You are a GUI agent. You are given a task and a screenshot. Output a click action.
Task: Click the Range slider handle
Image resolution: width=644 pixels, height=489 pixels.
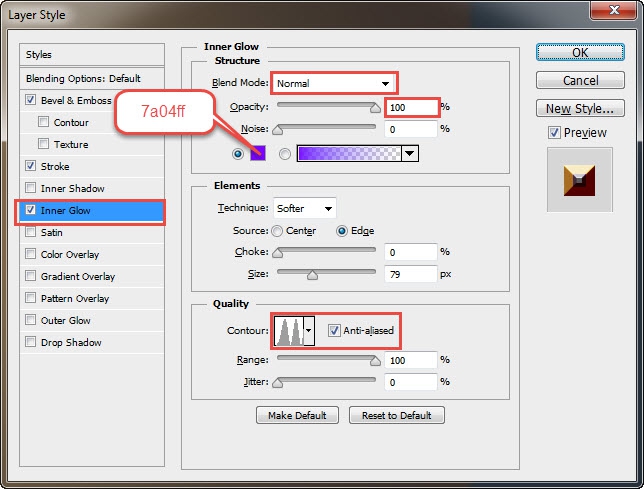tap(375, 361)
